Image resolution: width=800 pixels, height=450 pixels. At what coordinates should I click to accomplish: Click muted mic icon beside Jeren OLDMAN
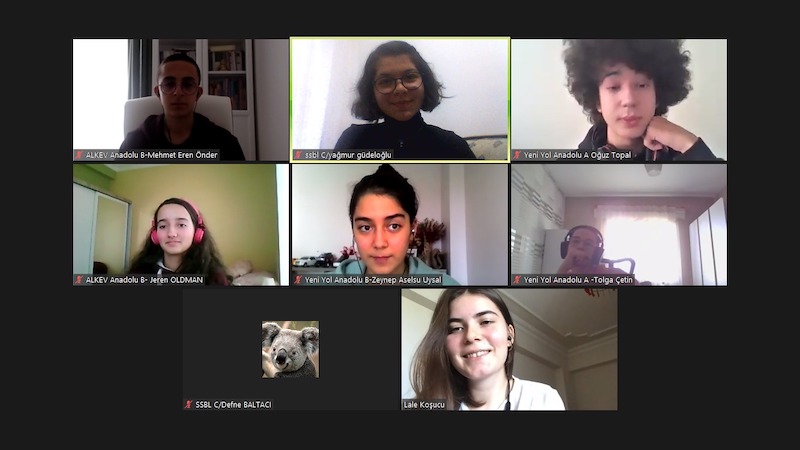point(79,280)
